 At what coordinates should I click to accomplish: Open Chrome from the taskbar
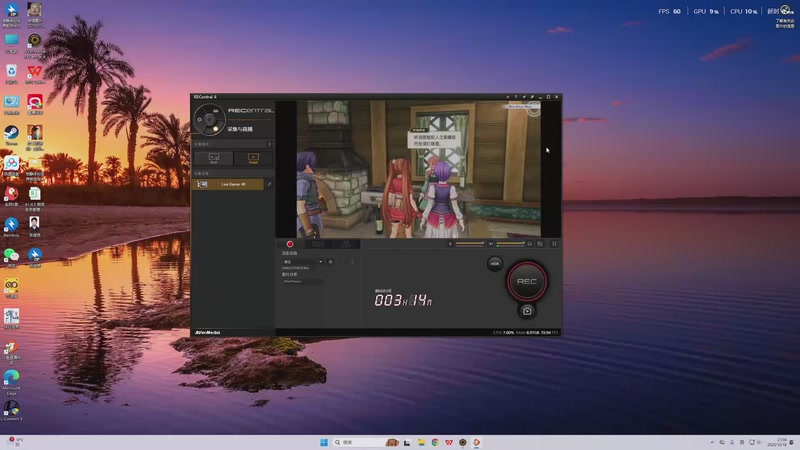(x=435, y=442)
